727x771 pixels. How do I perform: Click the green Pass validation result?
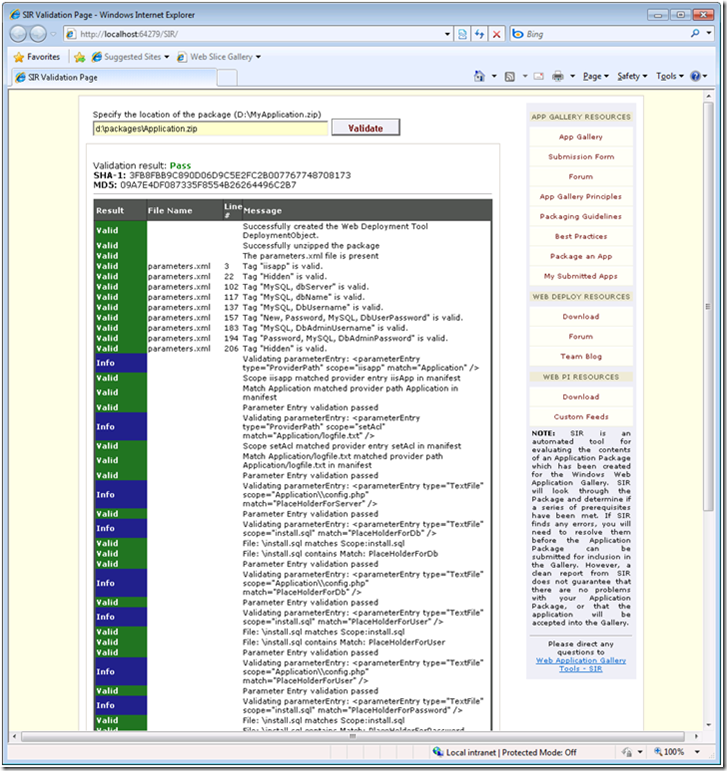click(180, 166)
